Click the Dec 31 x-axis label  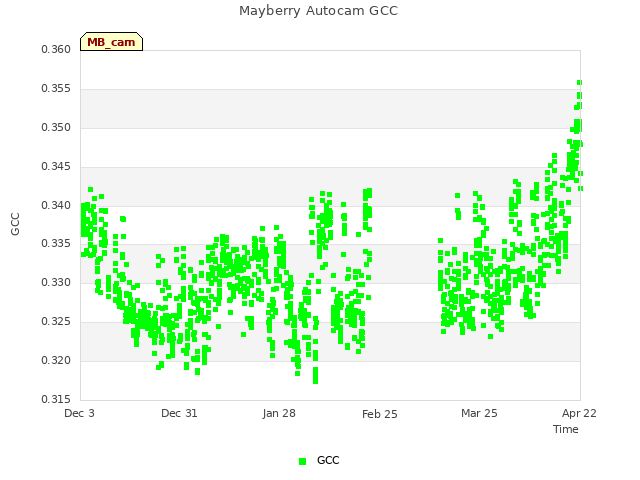tap(179, 413)
